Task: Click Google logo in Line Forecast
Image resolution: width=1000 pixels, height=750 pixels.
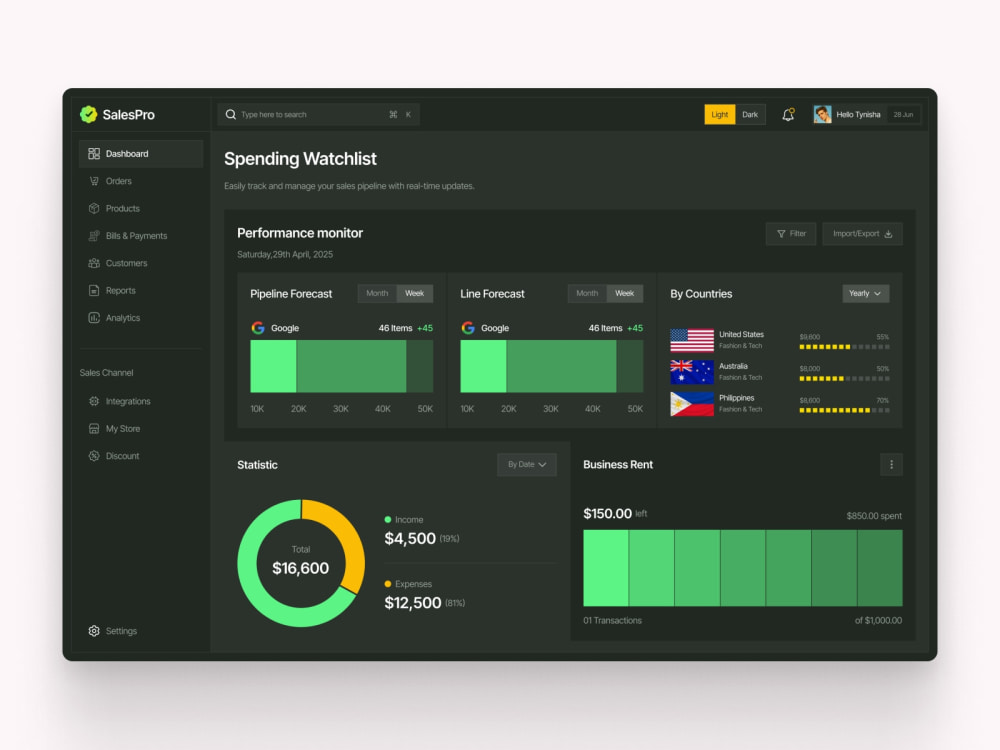Action: pyautogui.click(x=468, y=328)
